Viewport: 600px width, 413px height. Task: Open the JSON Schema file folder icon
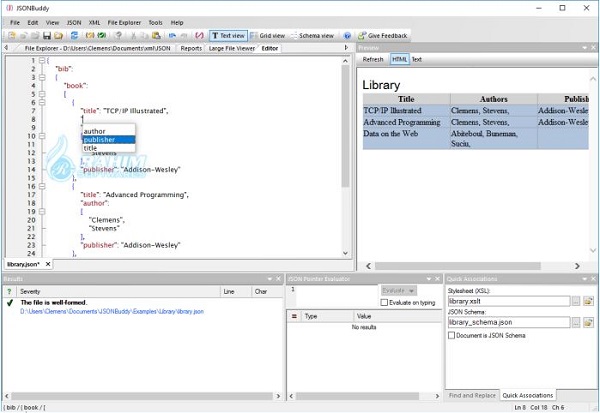[x=588, y=324]
